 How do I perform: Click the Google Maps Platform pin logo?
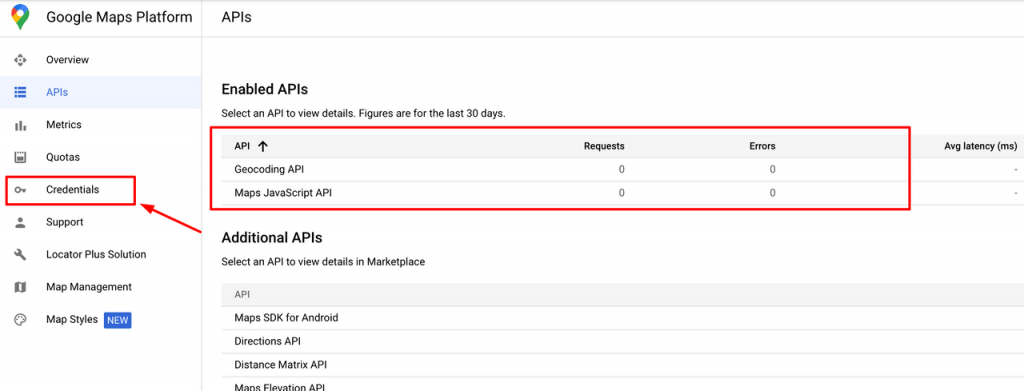click(20, 17)
